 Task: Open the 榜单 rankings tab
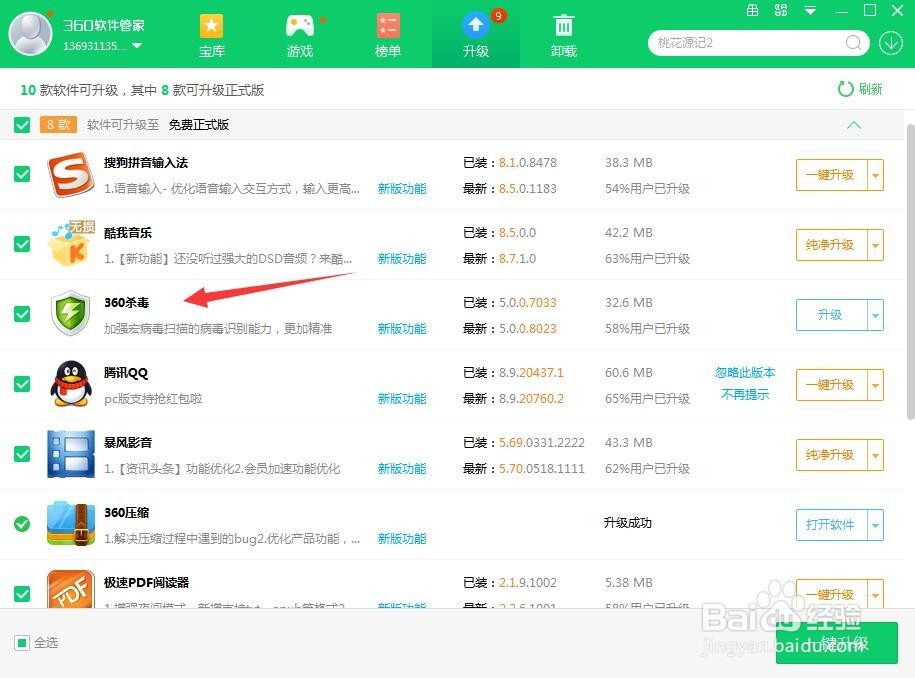pyautogui.click(x=388, y=36)
